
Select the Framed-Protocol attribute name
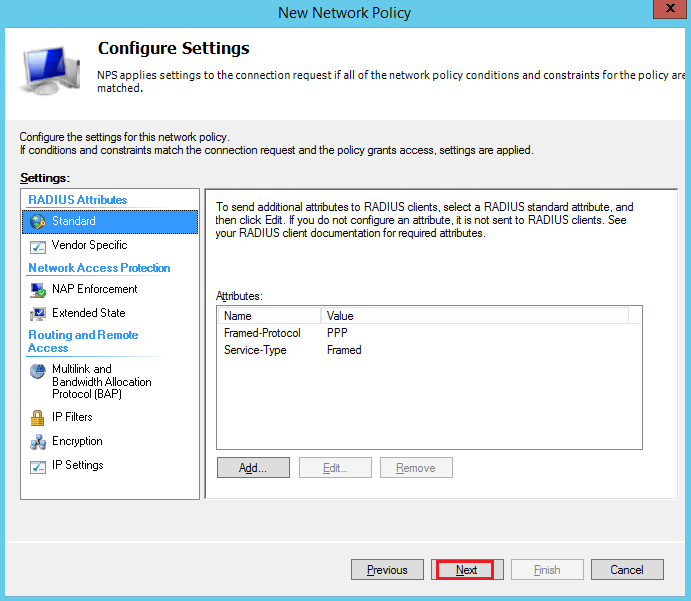[x=262, y=333]
